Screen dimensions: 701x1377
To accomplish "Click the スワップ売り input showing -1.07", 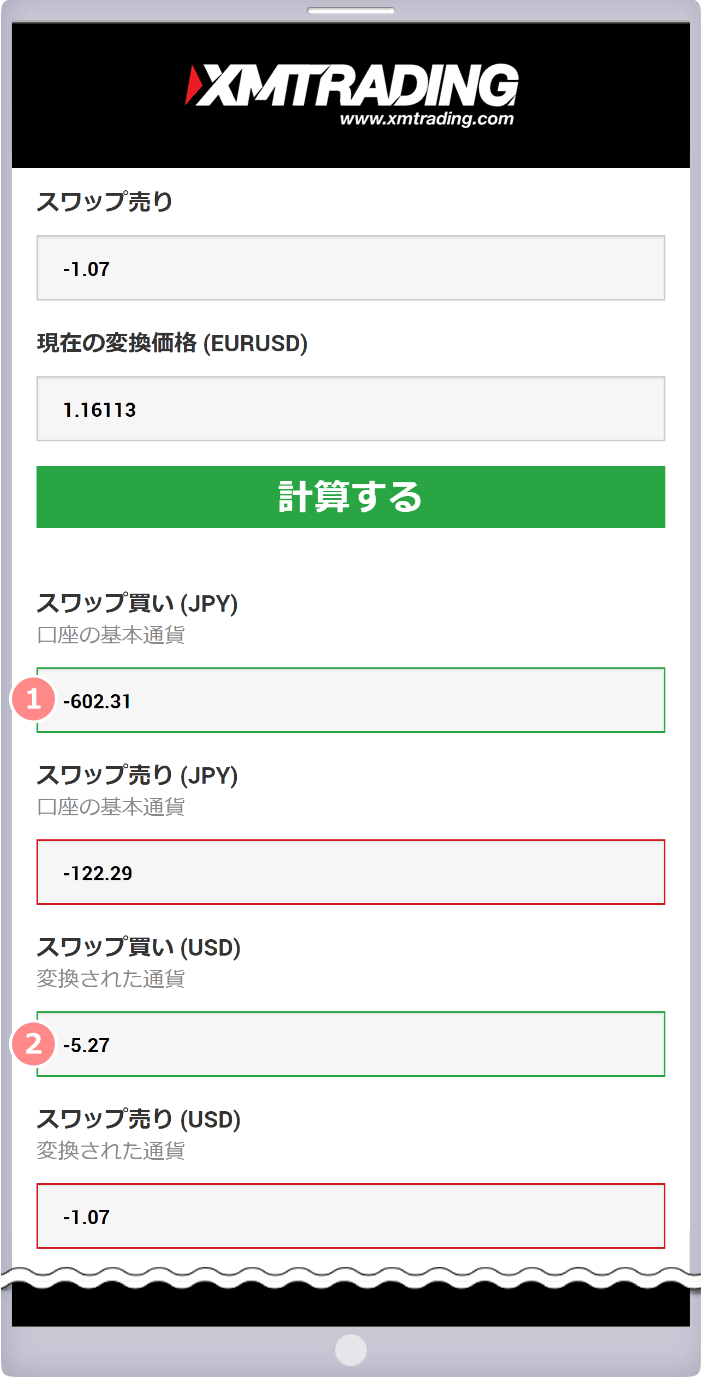I will click(350, 267).
